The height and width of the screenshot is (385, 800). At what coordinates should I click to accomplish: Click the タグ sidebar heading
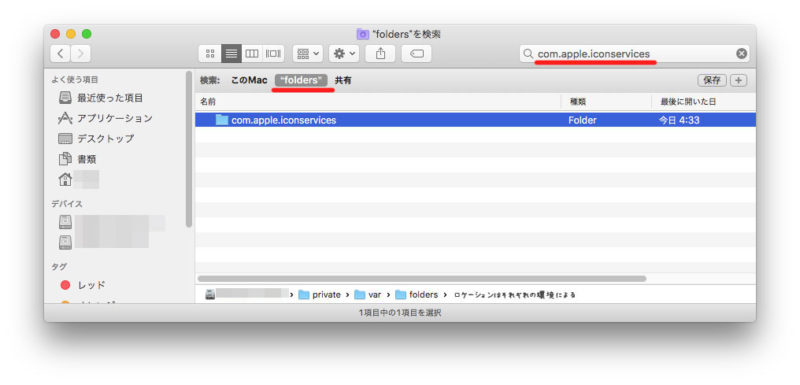click(x=59, y=266)
